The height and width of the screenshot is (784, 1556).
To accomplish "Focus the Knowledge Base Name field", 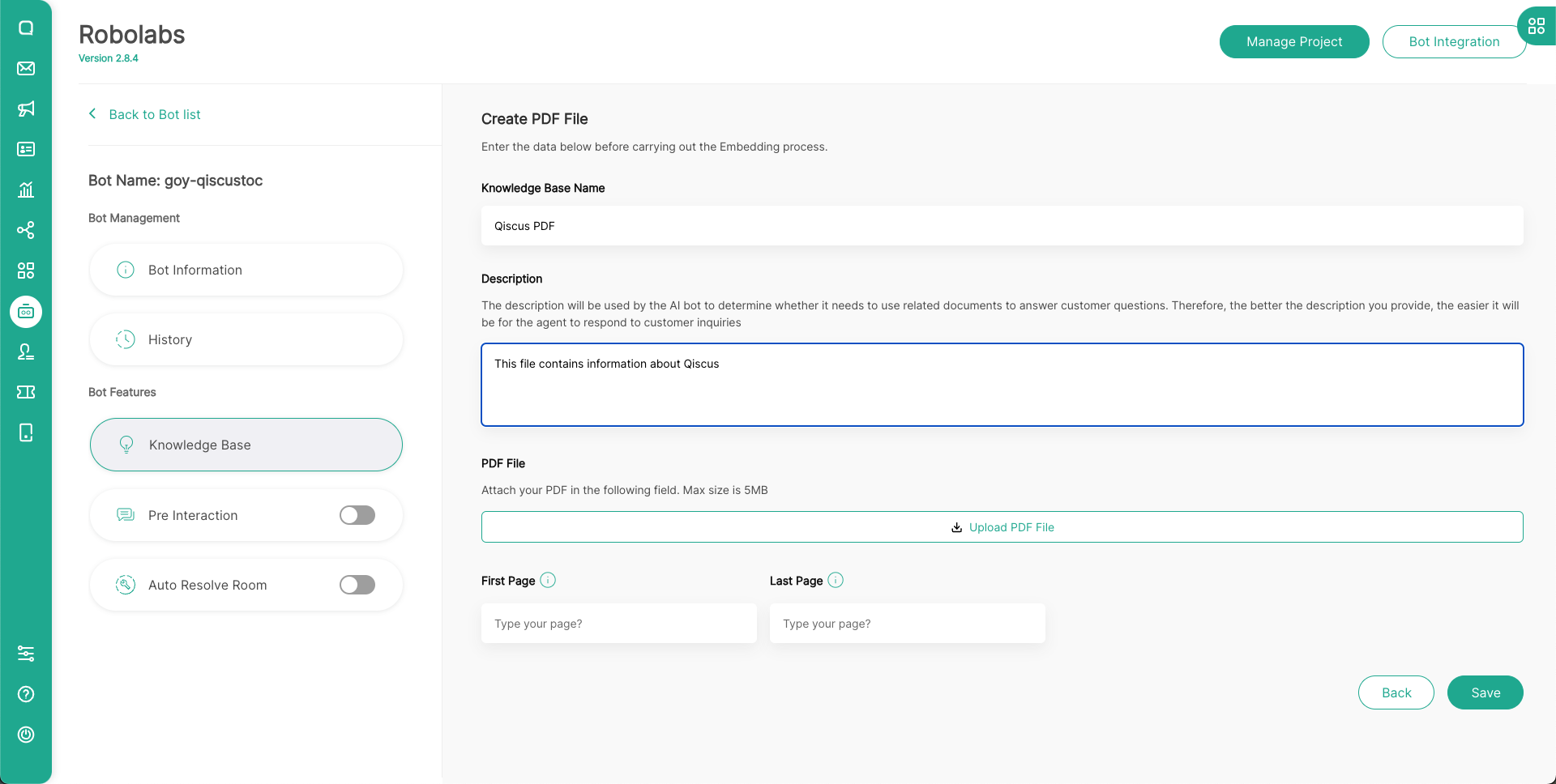I will coord(1002,226).
